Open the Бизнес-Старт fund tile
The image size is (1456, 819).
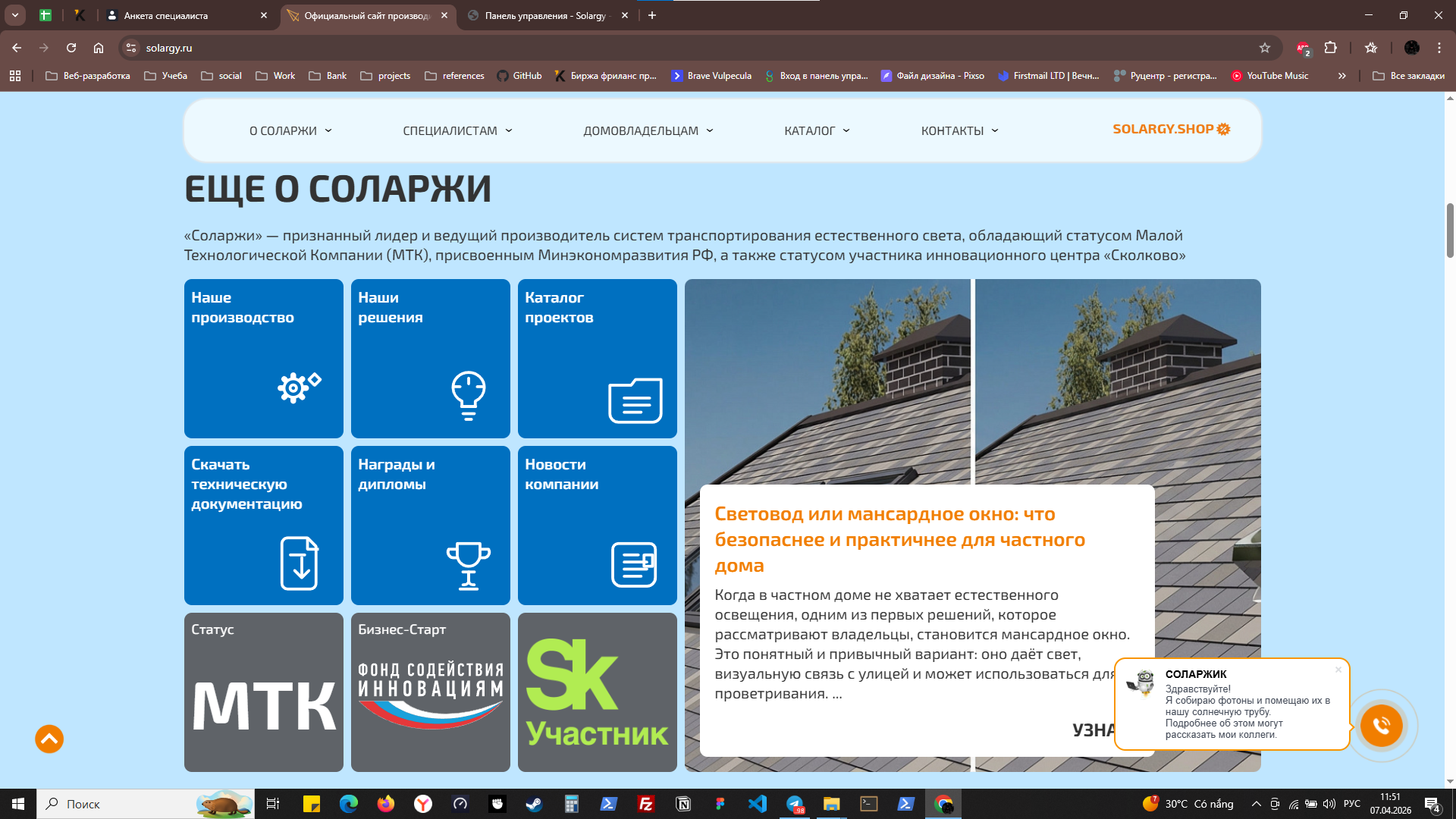(x=431, y=692)
